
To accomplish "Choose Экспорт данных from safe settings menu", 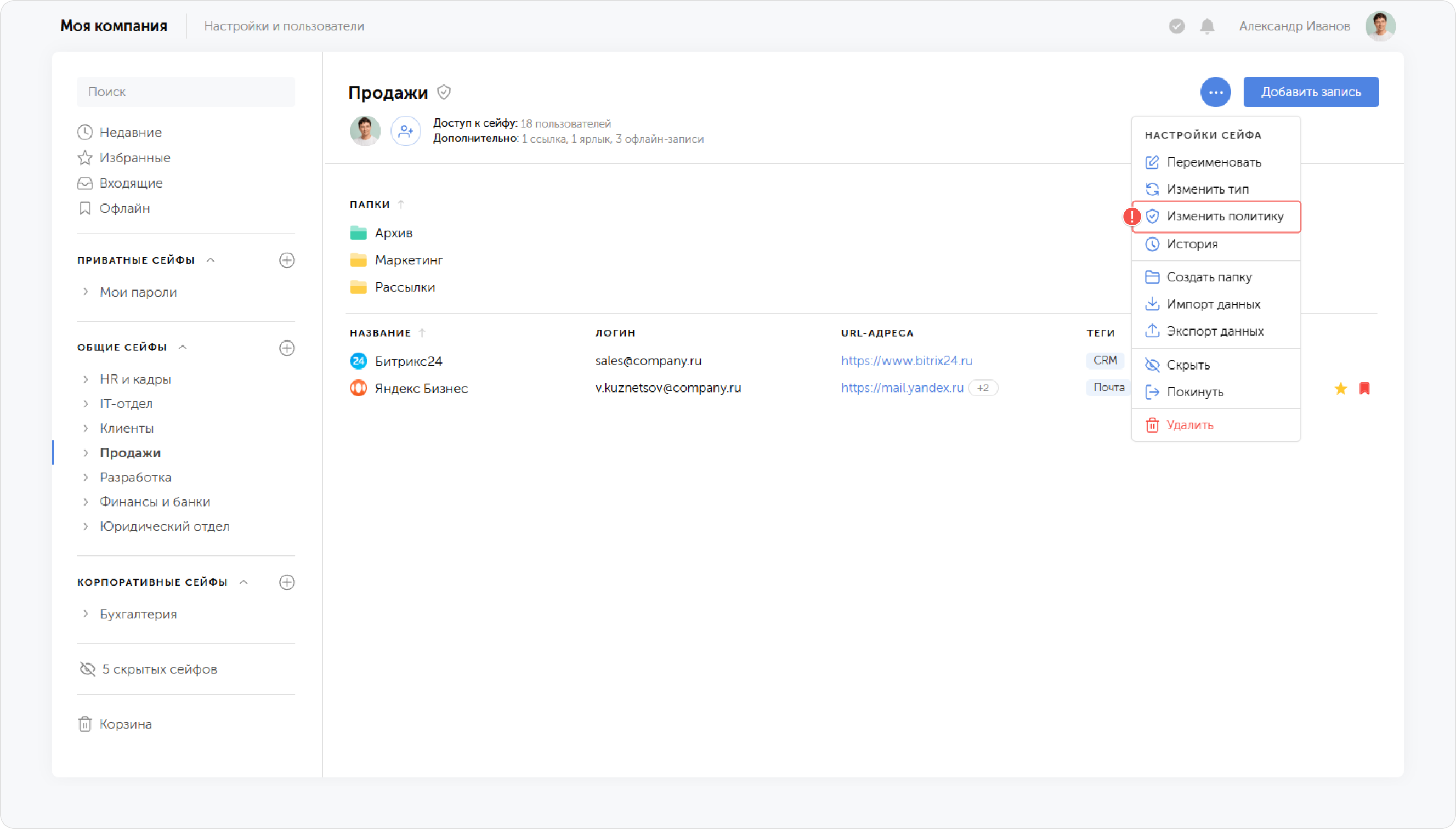I will coord(1216,331).
